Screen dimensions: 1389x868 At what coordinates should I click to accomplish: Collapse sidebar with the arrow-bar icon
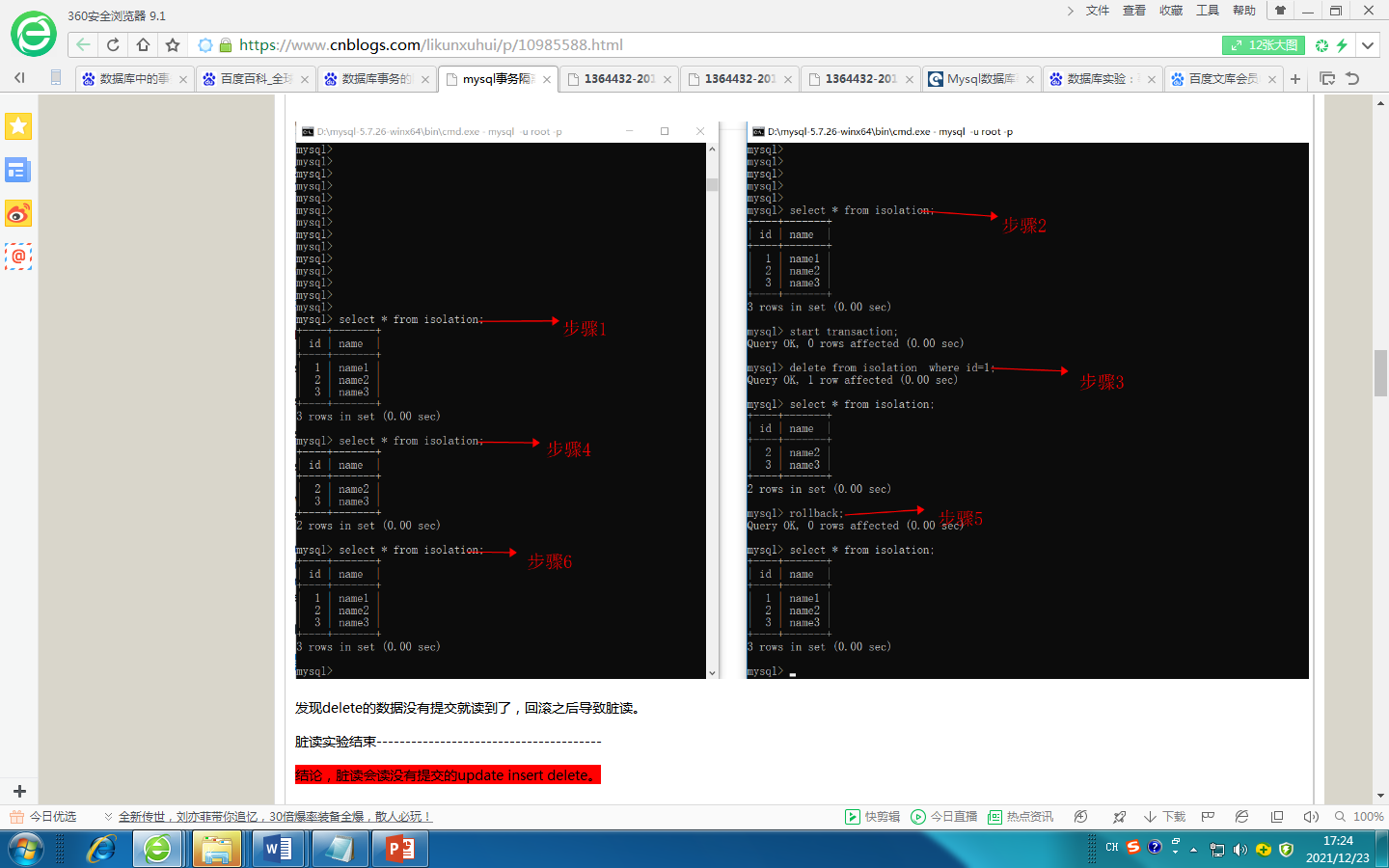[x=19, y=78]
